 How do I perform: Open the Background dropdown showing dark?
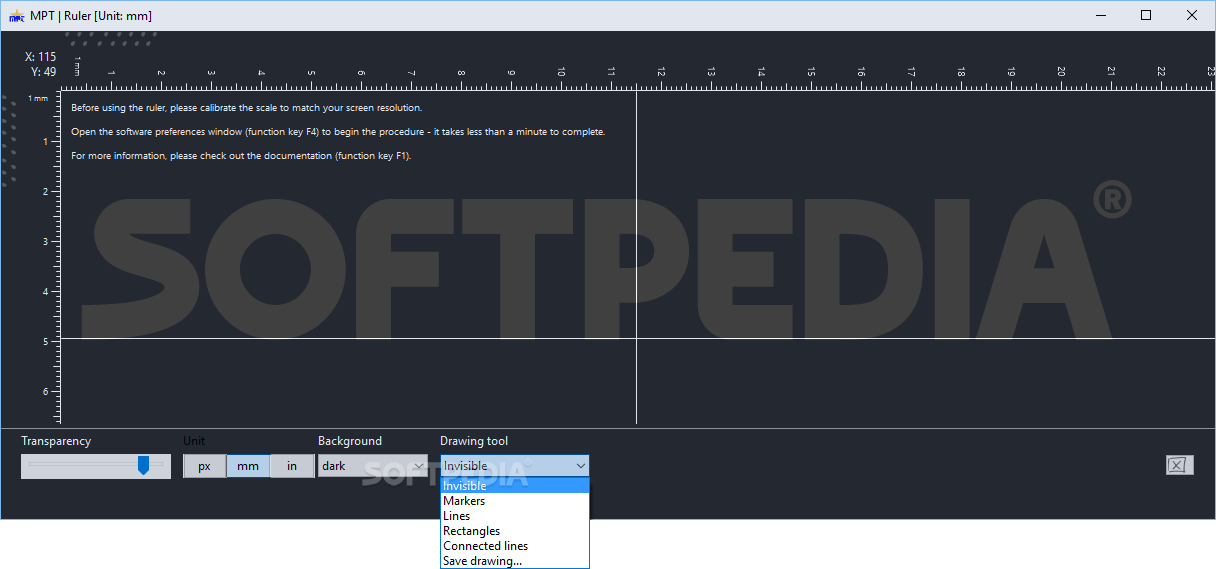click(x=373, y=466)
